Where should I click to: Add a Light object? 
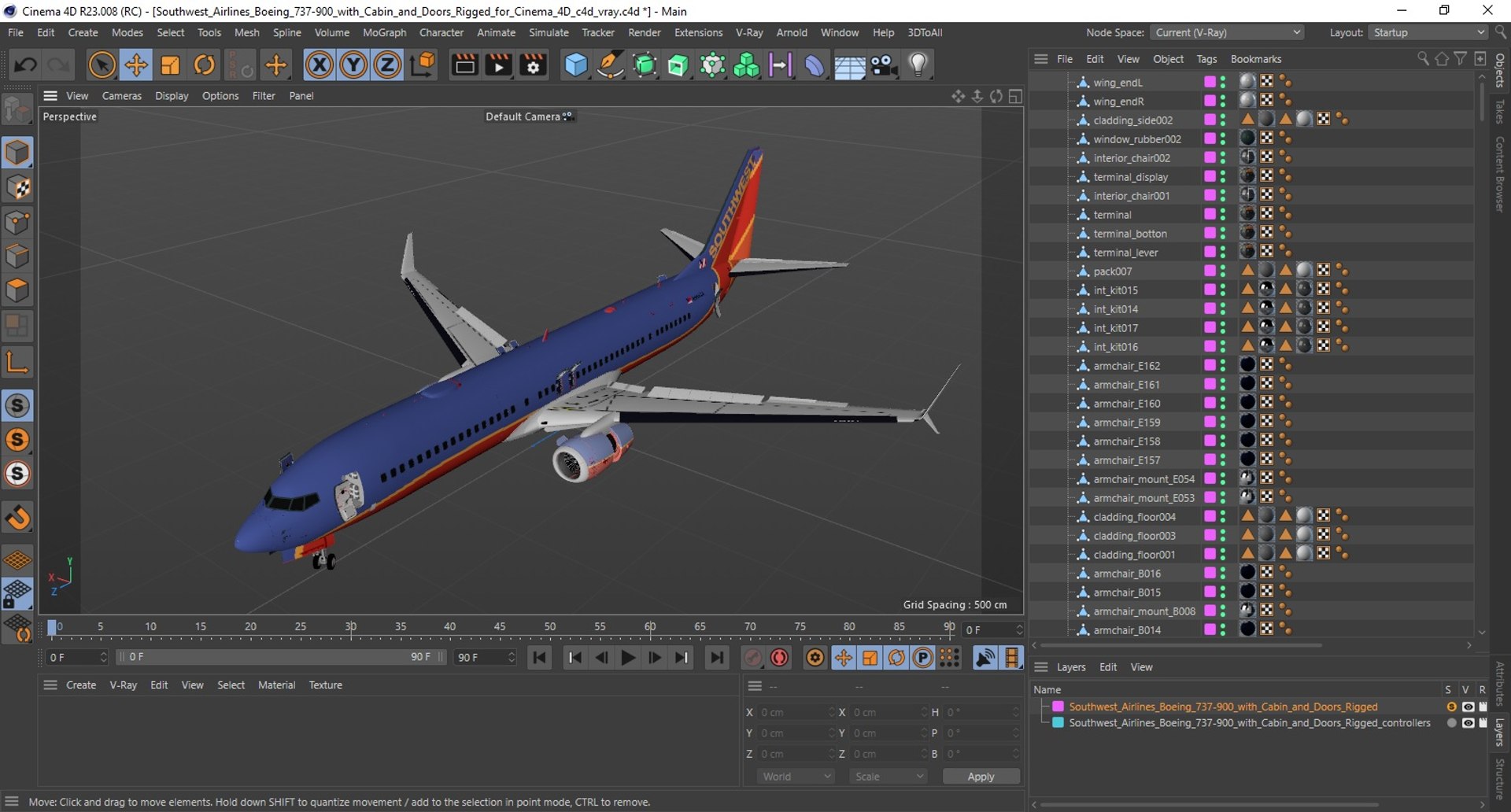pos(918,65)
